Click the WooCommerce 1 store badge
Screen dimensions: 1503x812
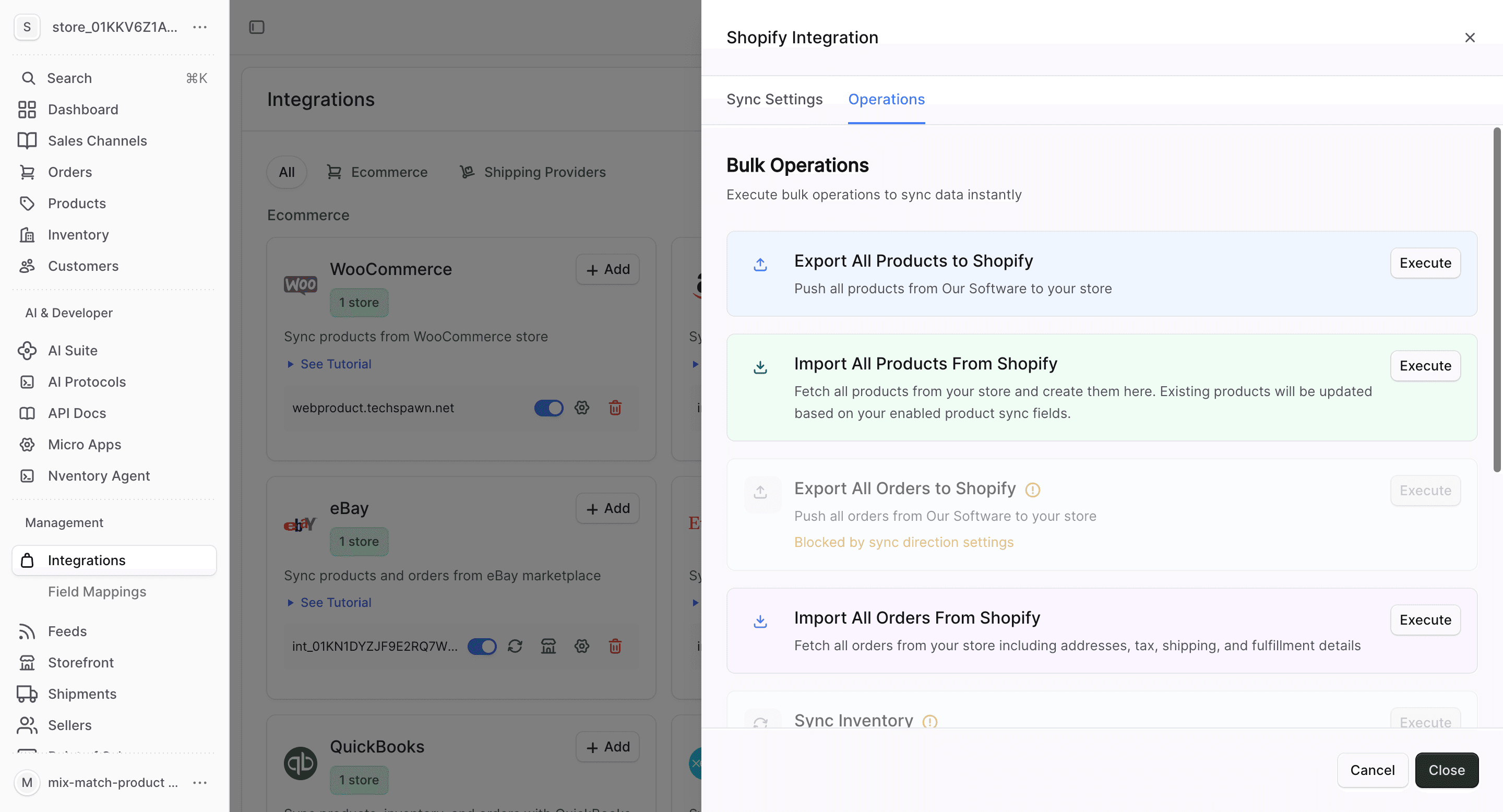pyautogui.click(x=359, y=303)
